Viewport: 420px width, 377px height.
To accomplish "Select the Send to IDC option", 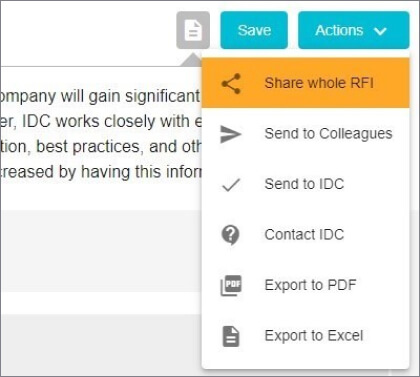I will [306, 184].
